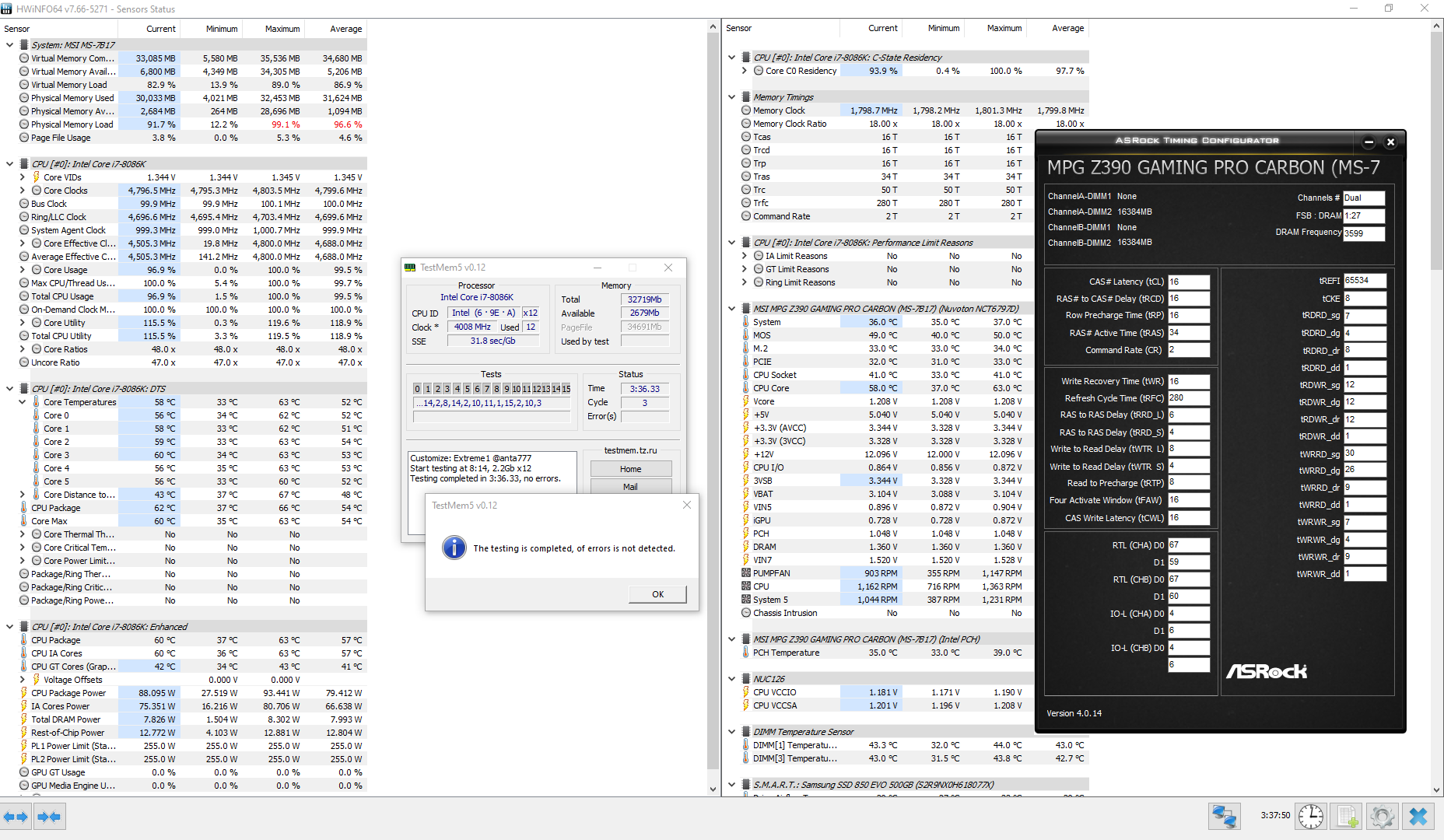Screen dimensions: 1444x840
Task: Start logging with the spreadsheet plus icon
Action: 1348,817
